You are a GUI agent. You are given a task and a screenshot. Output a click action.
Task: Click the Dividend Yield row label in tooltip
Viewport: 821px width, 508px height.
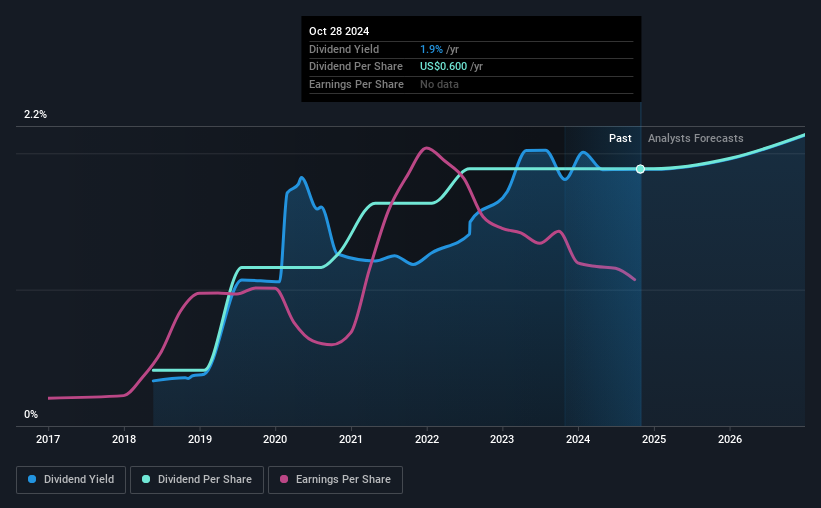click(x=344, y=49)
